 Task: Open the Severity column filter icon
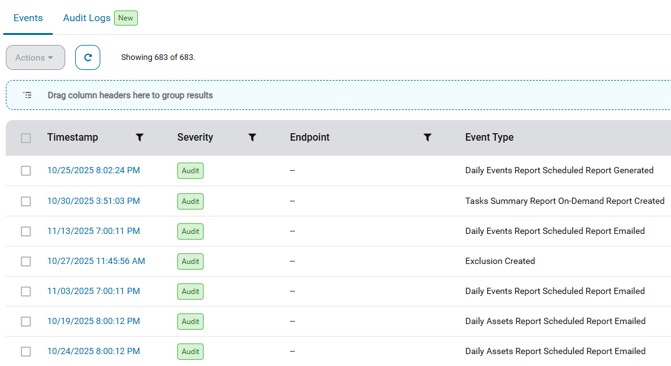tap(252, 137)
